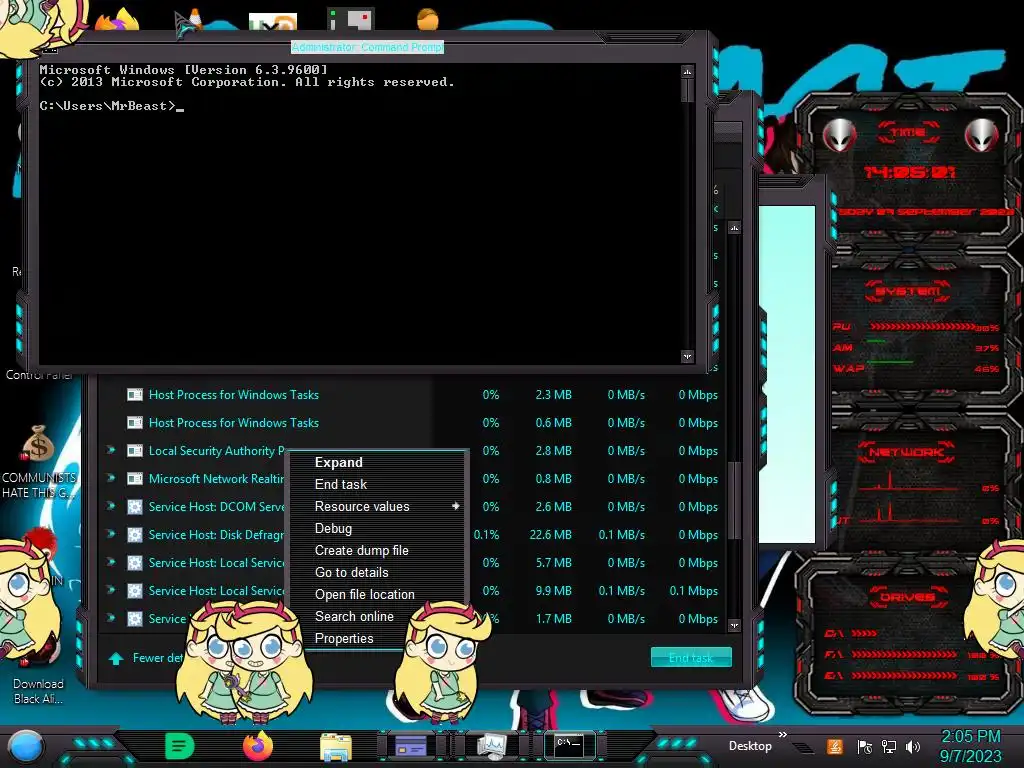Select the second Host Process for Windows Tasks row

[x=411, y=423]
